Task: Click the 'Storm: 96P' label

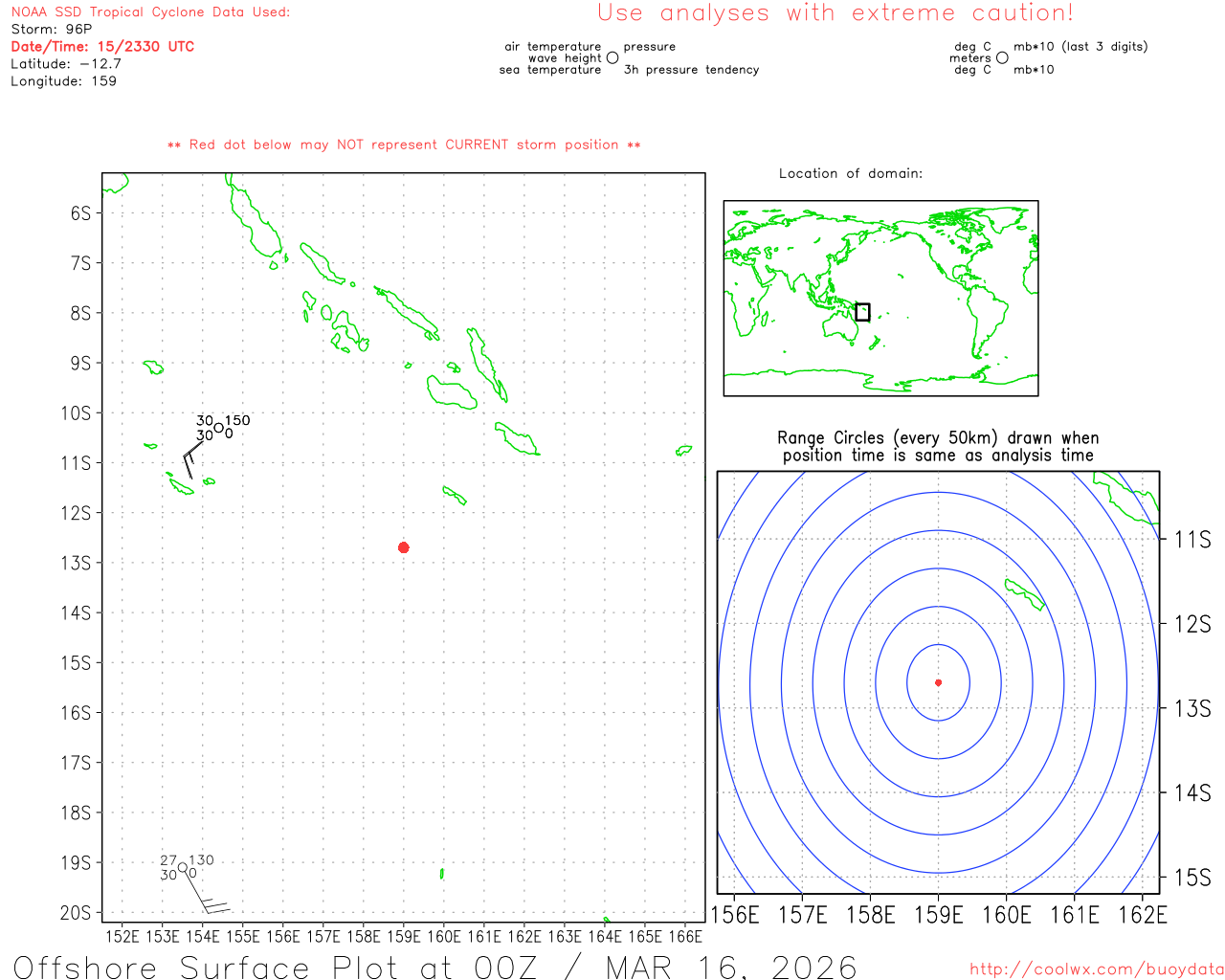Action: pos(52,30)
